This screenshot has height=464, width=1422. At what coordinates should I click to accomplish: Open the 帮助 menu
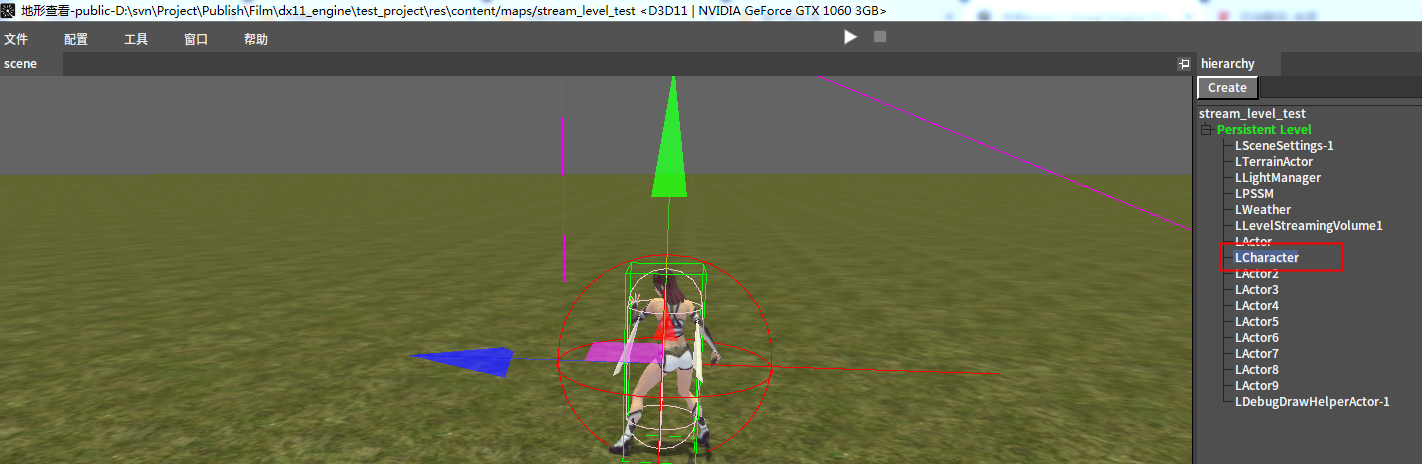click(256, 39)
